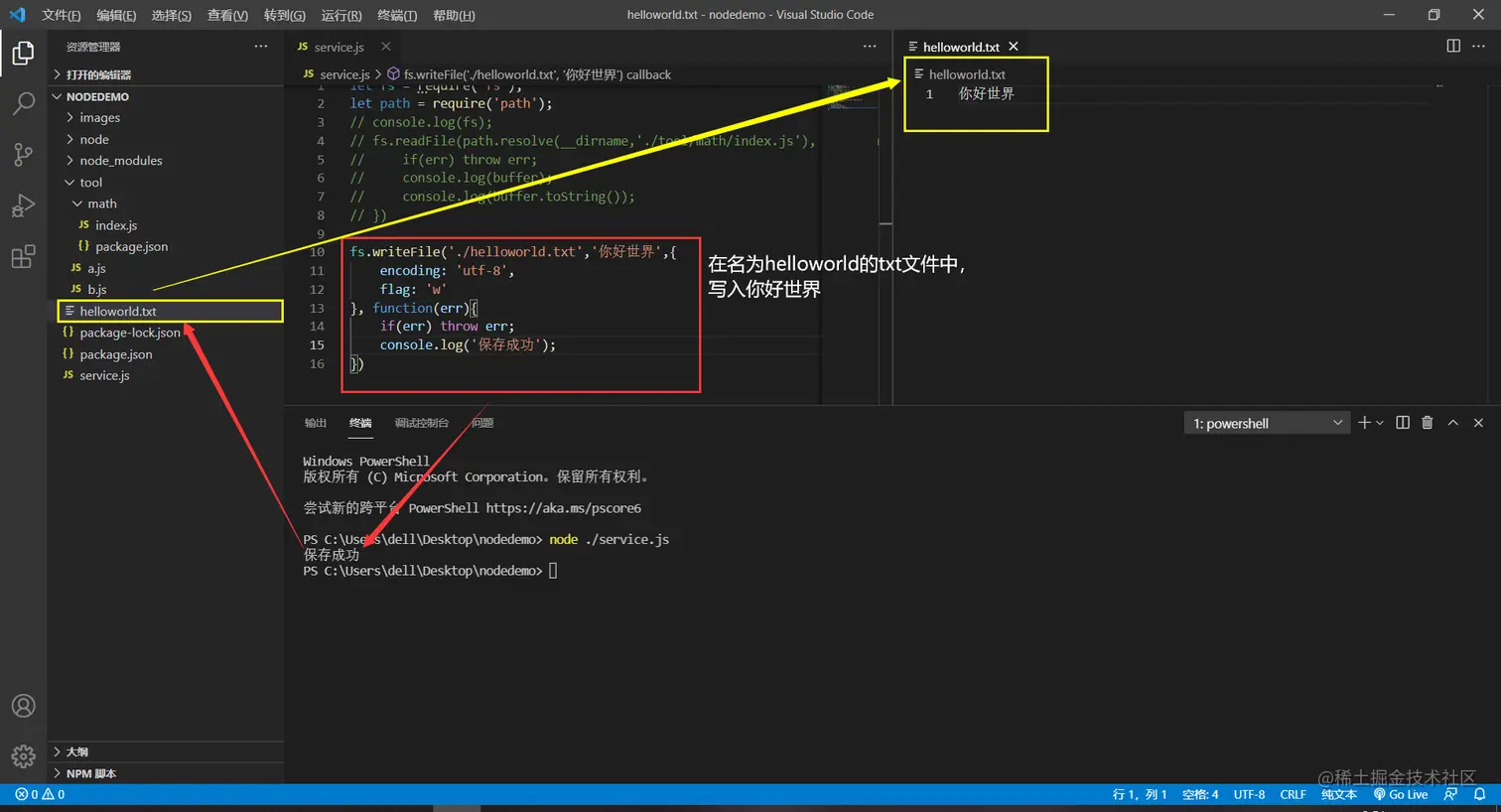Switch to the 问题 panel tab
Viewport: 1501px width, 812px height.
click(482, 423)
